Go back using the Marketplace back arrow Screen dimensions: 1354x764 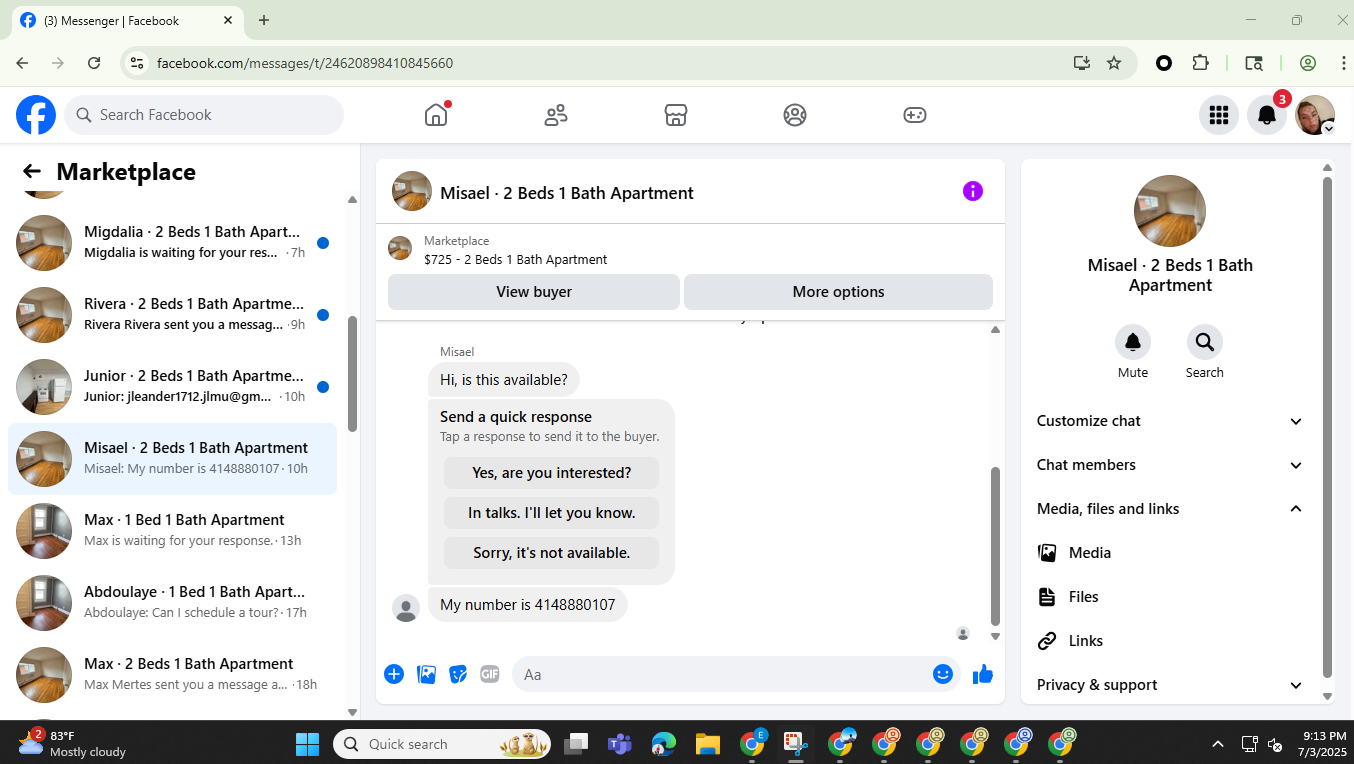pos(32,172)
